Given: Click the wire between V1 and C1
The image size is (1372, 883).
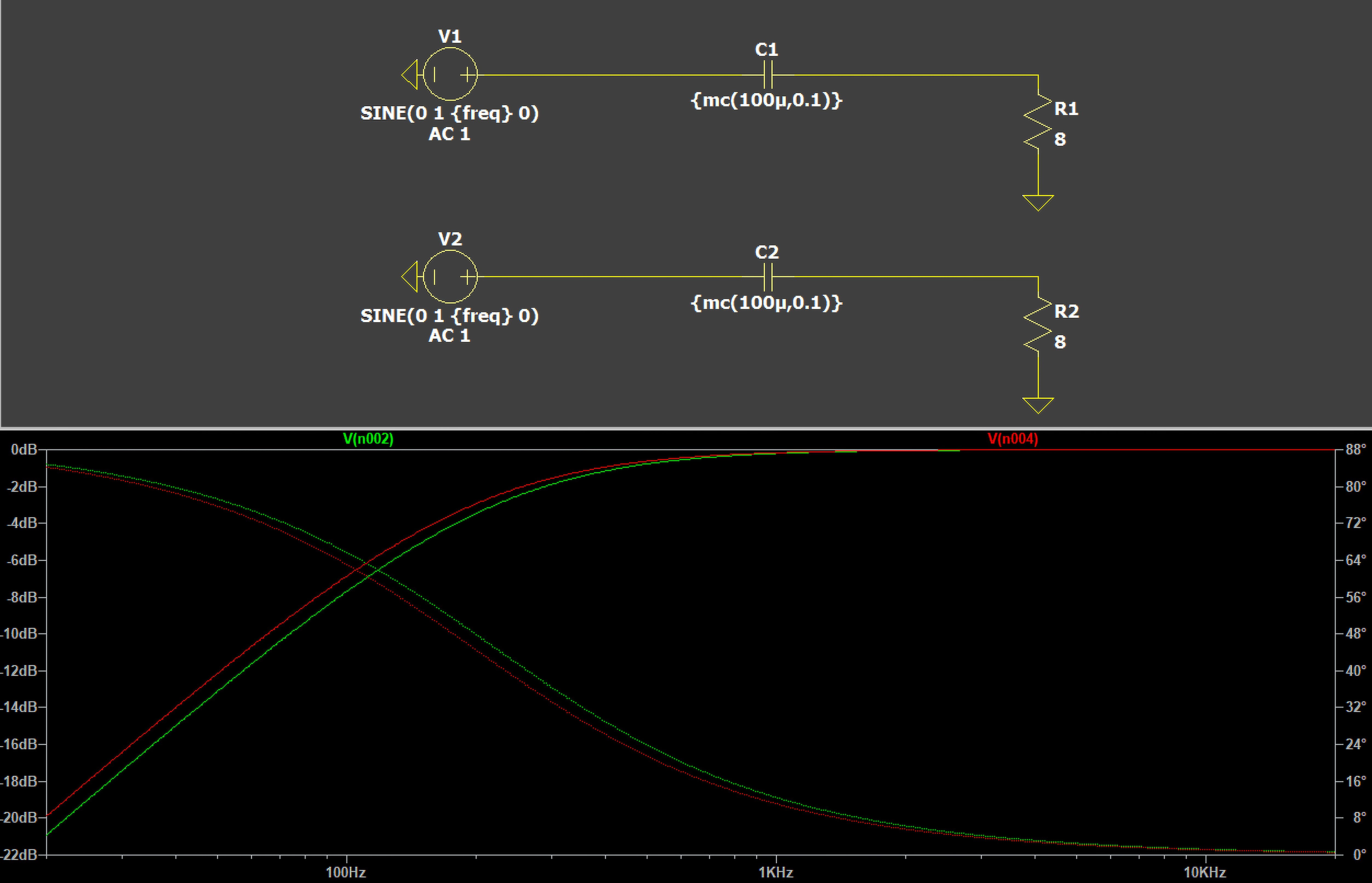Looking at the screenshot, I should click(x=620, y=74).
